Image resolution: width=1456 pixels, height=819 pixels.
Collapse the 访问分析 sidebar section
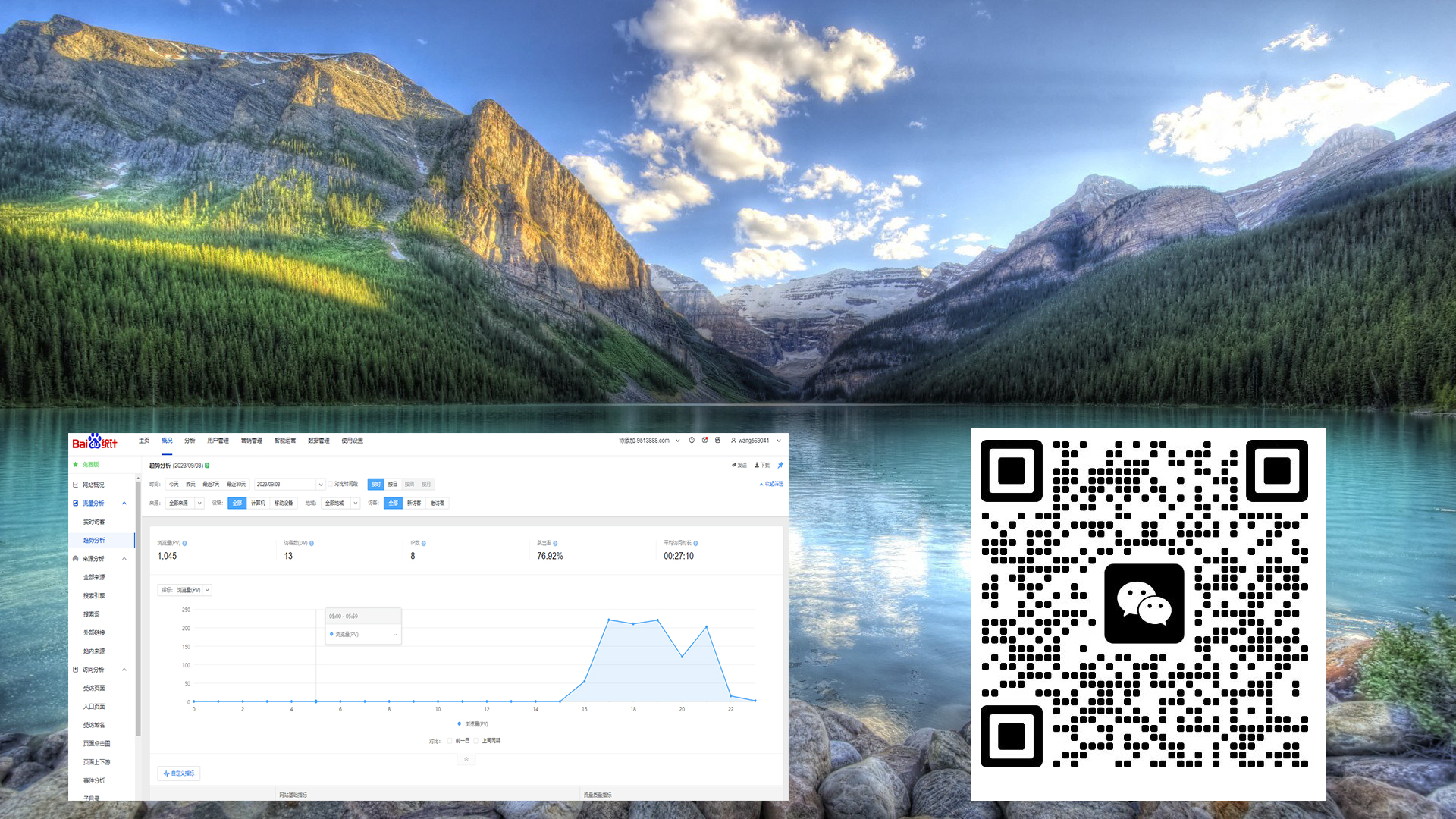click(x=124, y=669)
